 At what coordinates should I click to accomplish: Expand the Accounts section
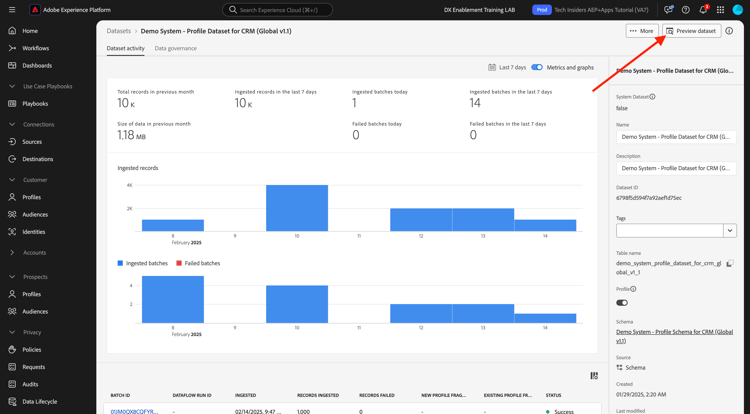(12, 252)
